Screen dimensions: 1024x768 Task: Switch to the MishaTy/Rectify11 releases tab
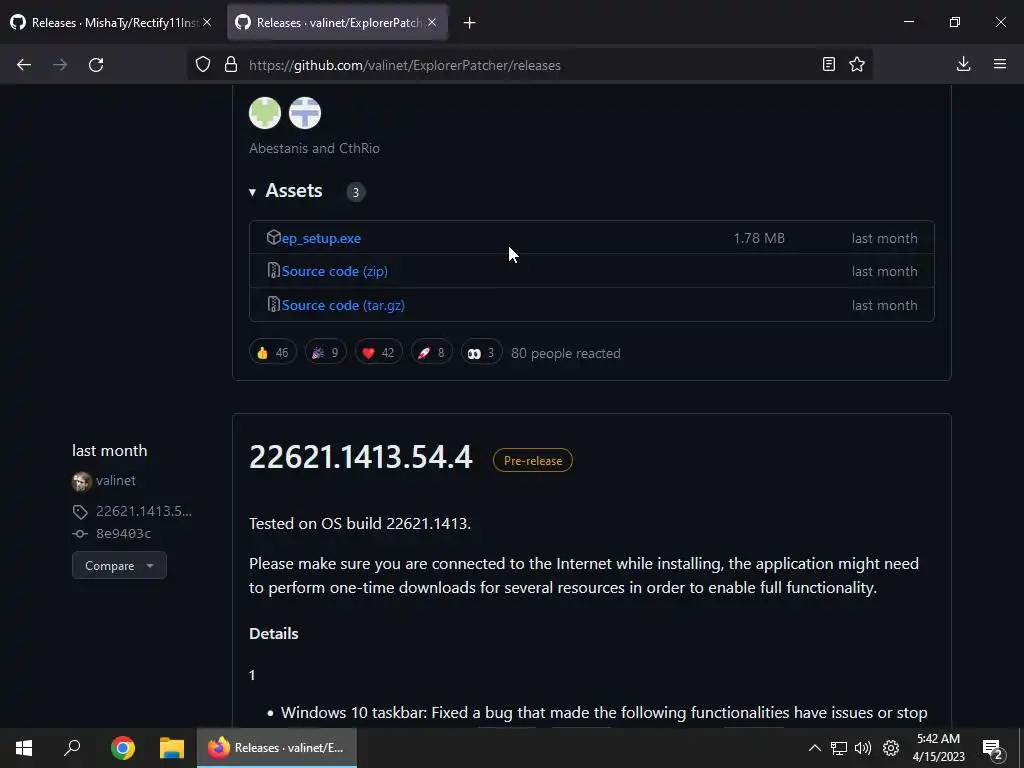click(x=111, y=22)
